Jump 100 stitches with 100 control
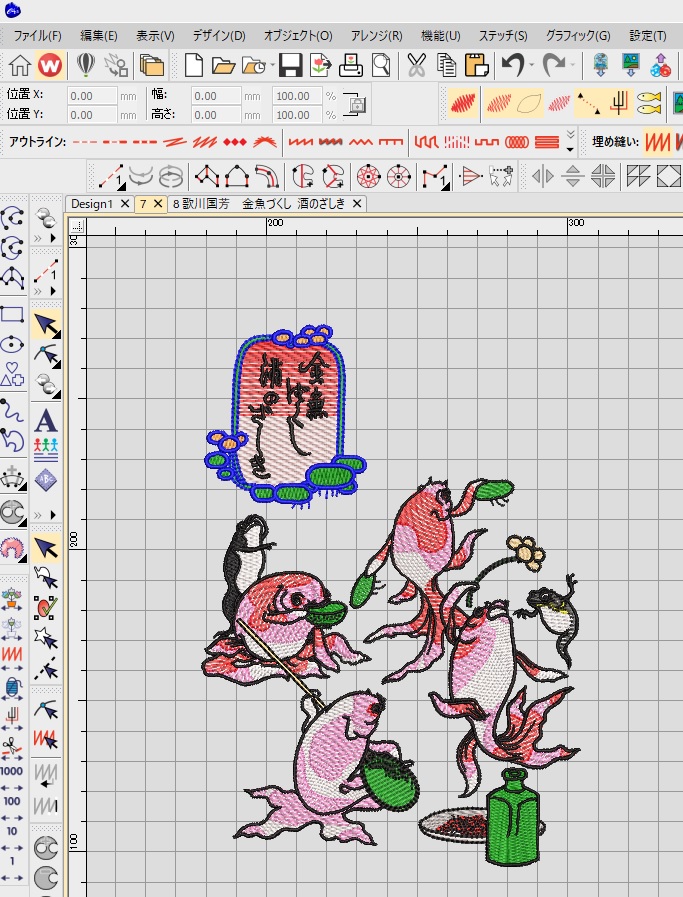The width and height of the screenshot is (683, 897). (12, 801)
